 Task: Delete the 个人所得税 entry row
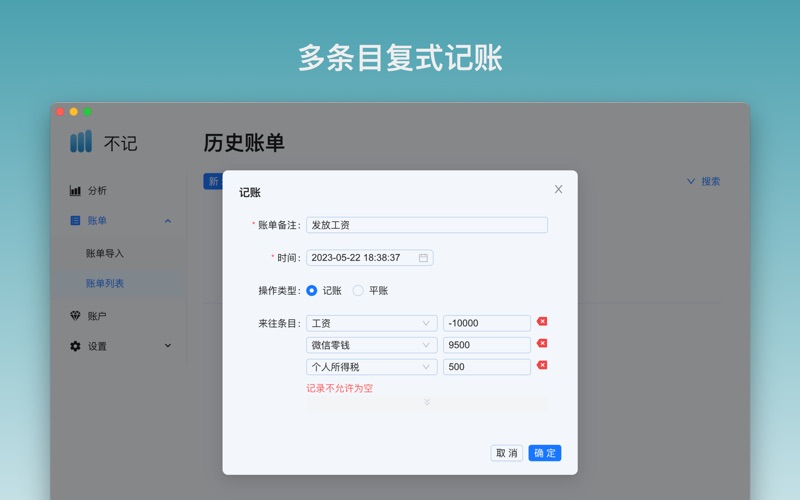[542, 365]
